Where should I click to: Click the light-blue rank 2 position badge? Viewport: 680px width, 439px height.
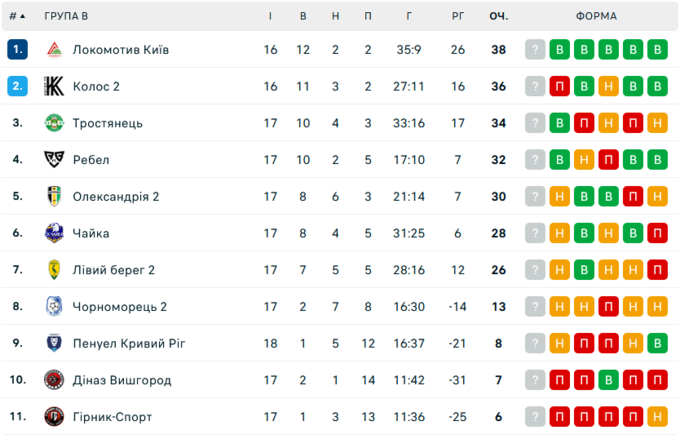(x=17, y=86)
